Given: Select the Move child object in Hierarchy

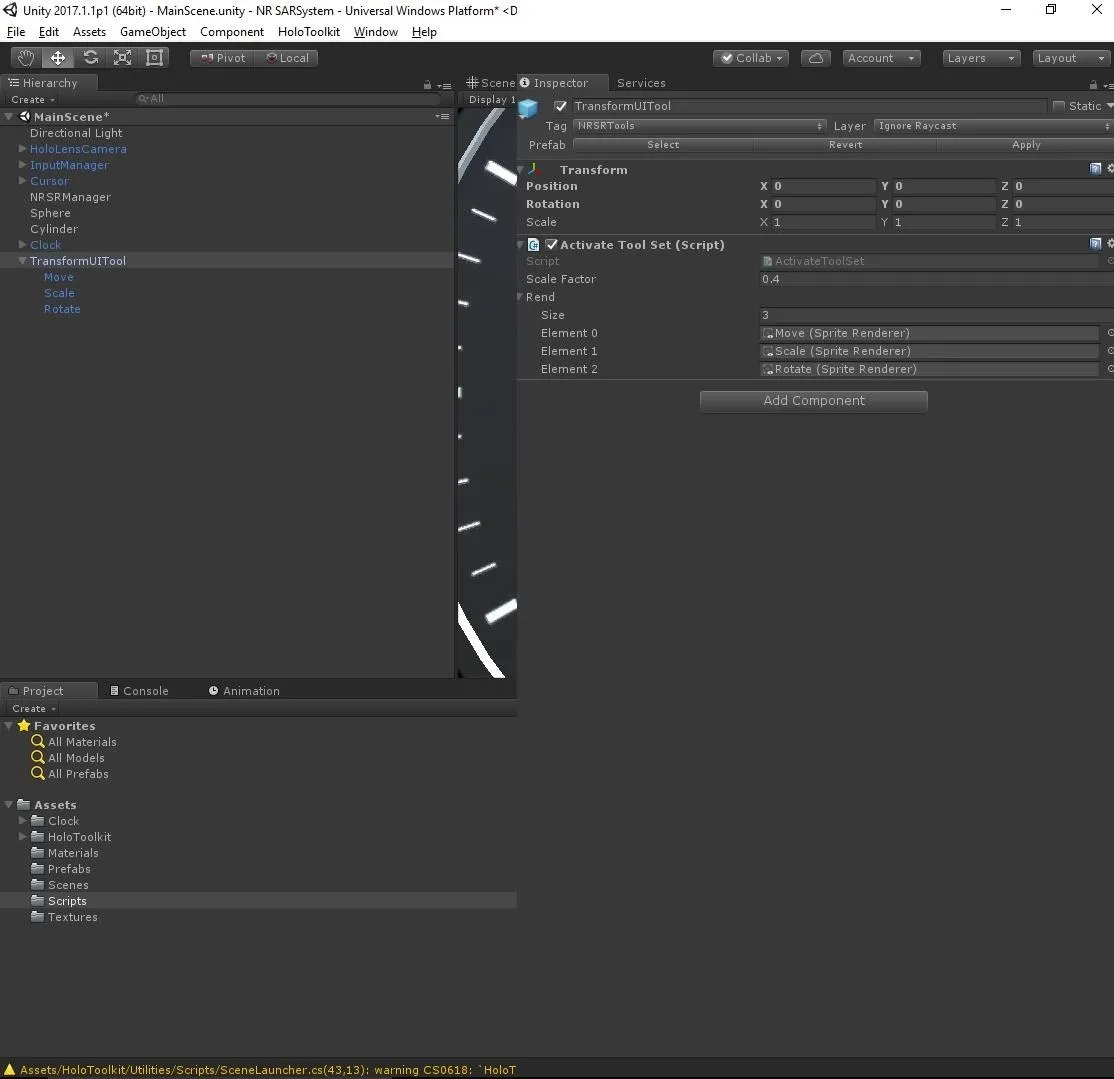Looking at the screenshot, I should (58, 277).
